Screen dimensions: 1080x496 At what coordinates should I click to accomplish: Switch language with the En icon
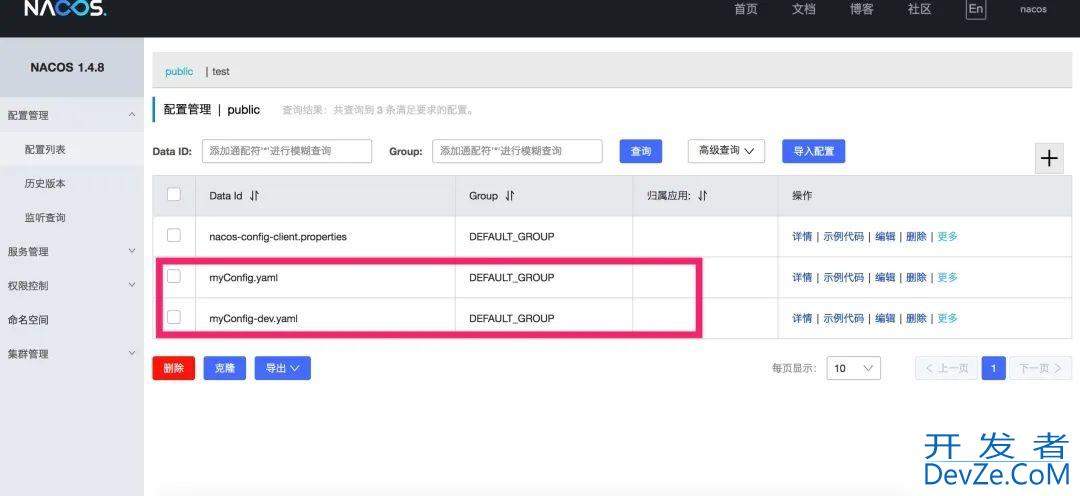tap(975, 9)
